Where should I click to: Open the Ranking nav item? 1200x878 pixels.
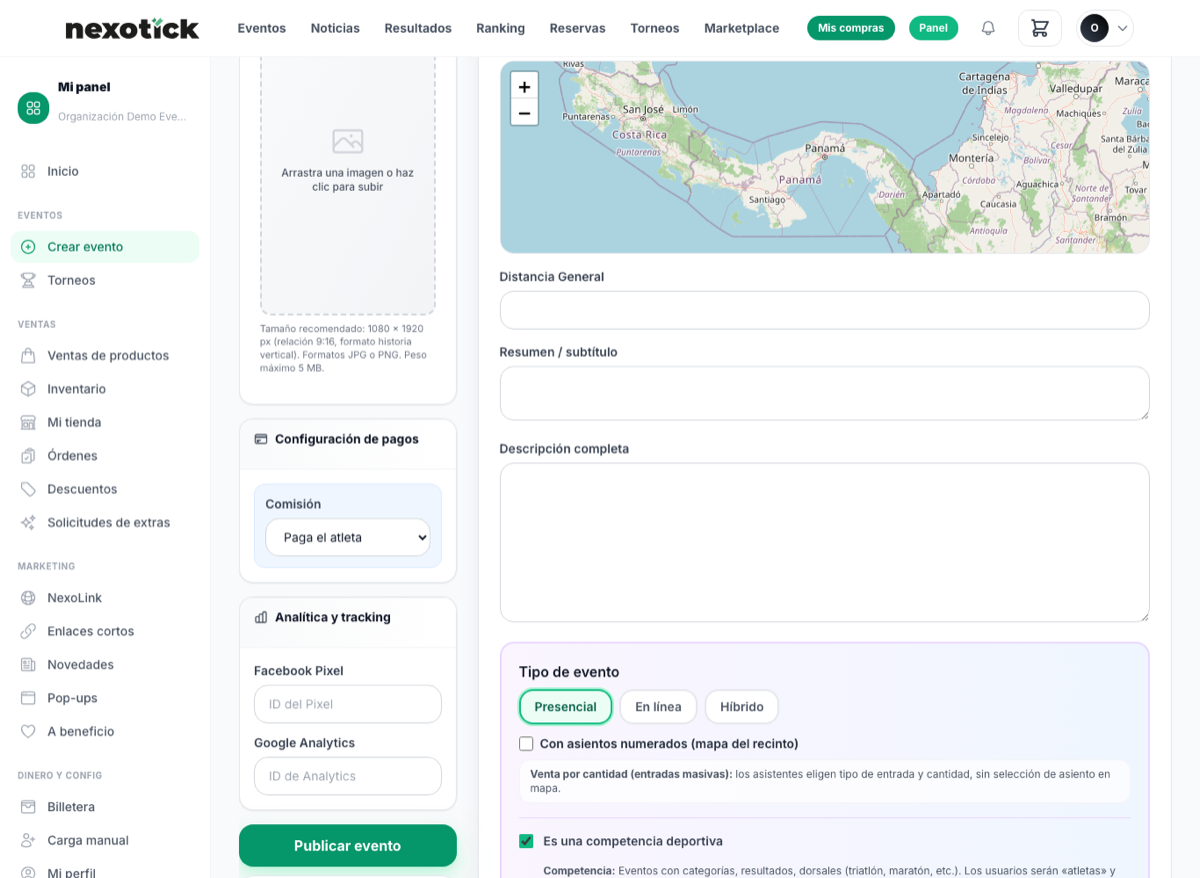500,28
